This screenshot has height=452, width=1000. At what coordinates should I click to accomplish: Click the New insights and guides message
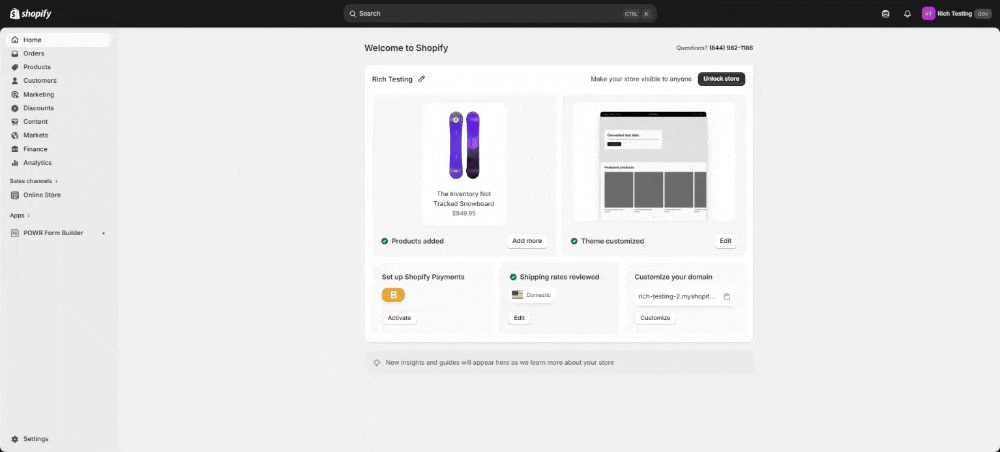(499, 362)
